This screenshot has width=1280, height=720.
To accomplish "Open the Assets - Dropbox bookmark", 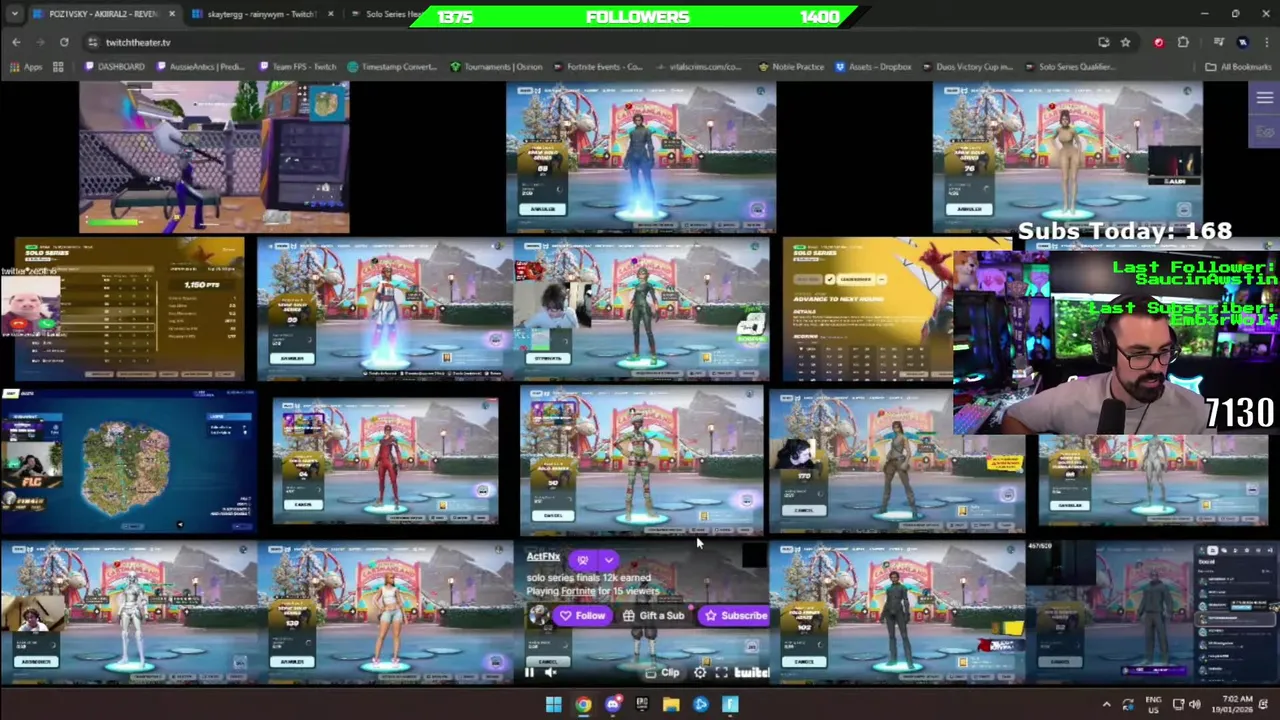I will (x=873, y=67).
